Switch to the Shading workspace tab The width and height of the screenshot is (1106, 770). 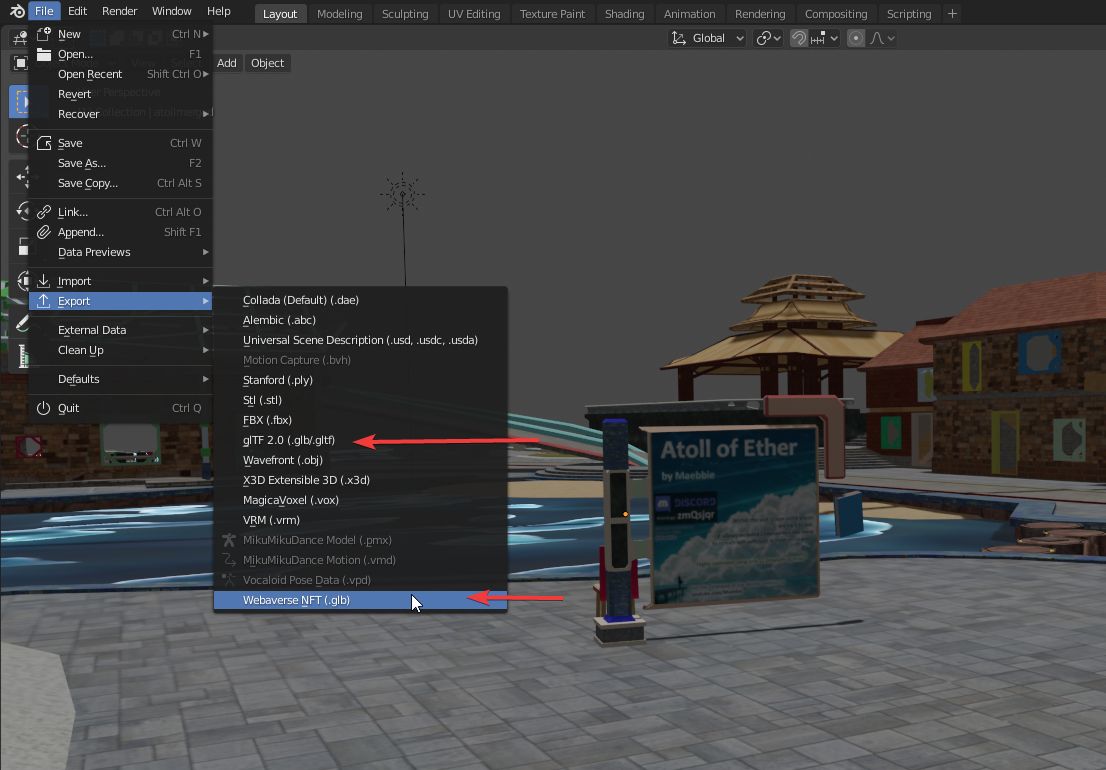tap(624, 14)
